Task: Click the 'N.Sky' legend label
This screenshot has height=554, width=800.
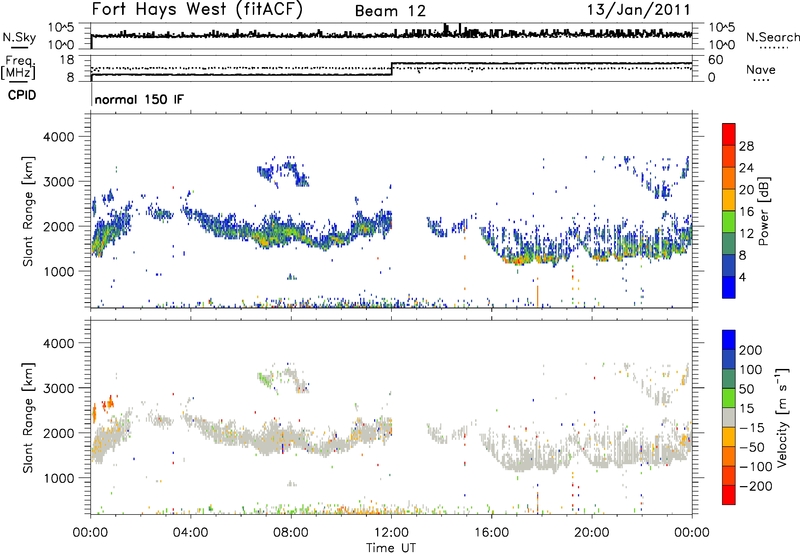Action: [19, 38]
